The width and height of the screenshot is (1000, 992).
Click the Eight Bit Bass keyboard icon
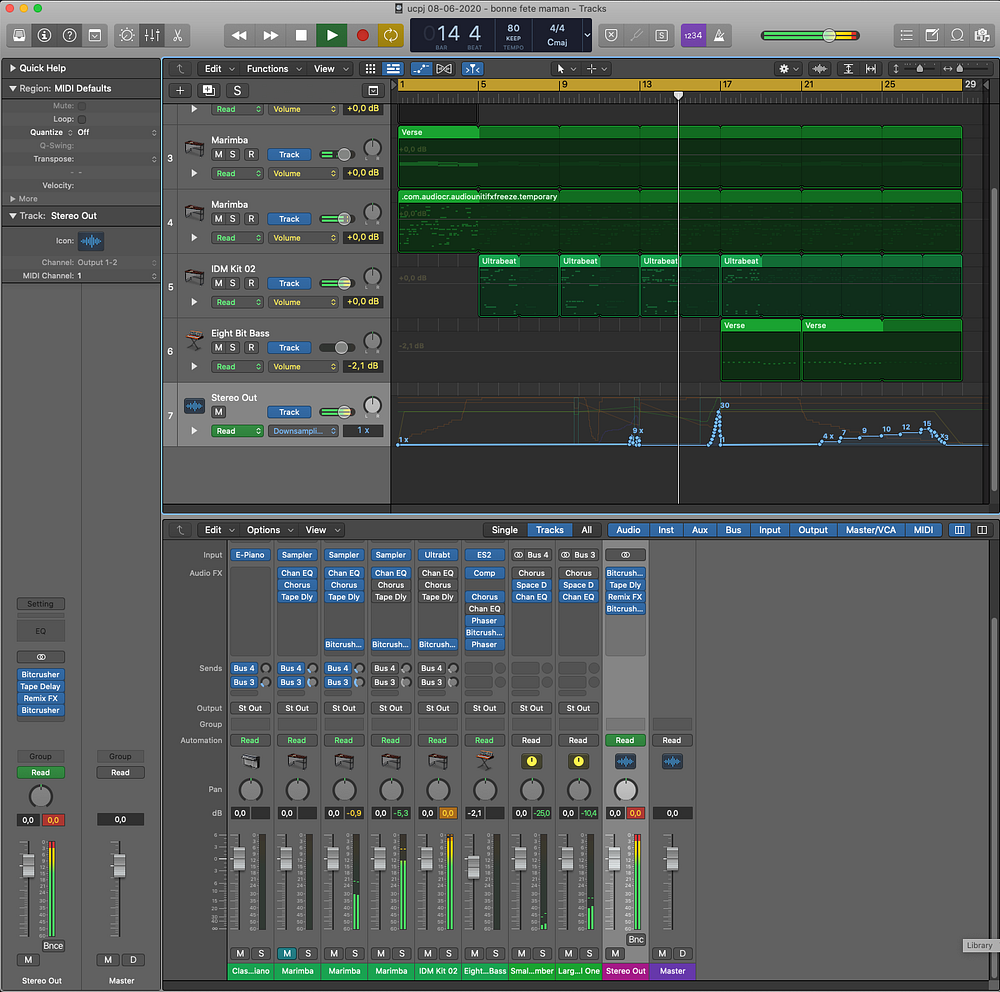pos(194,341)
